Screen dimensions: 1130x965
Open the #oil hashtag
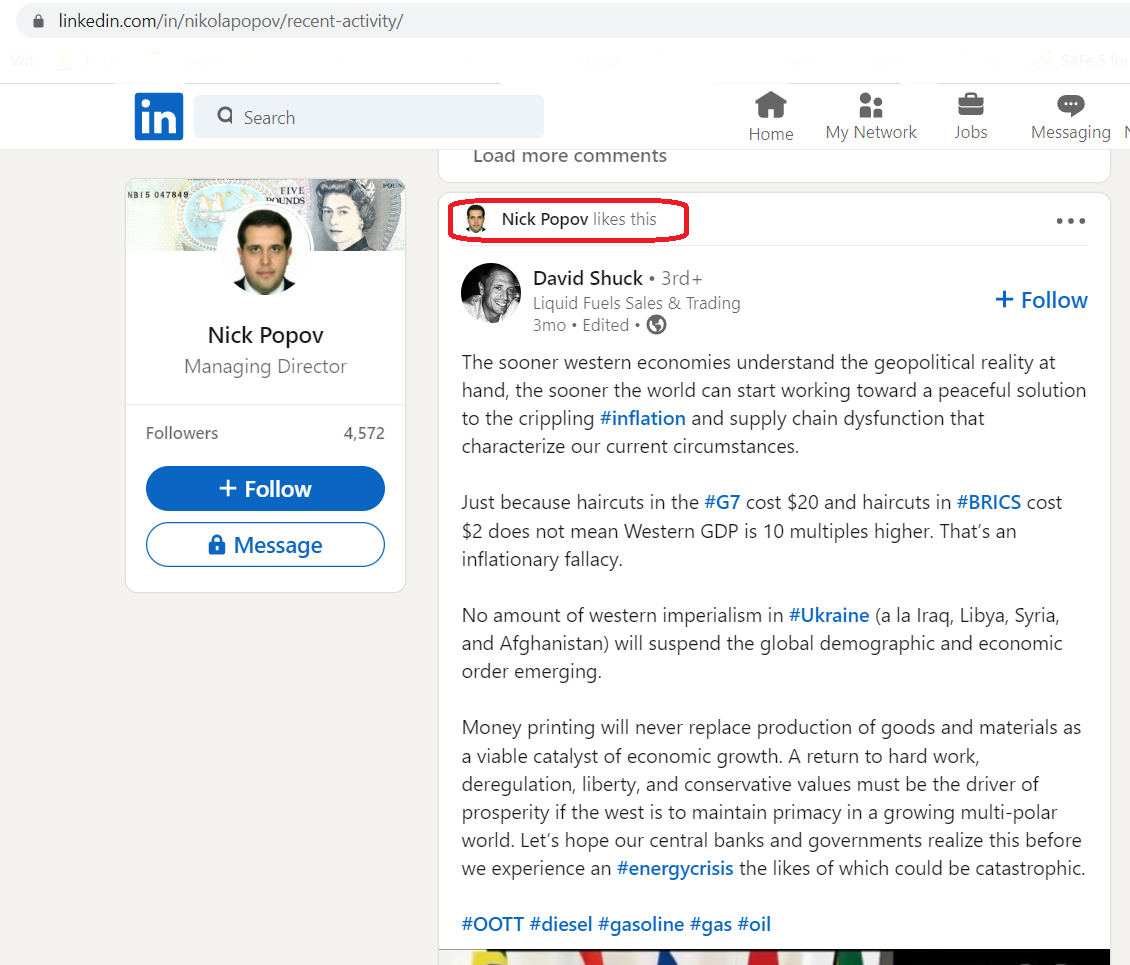pos(754,924)
